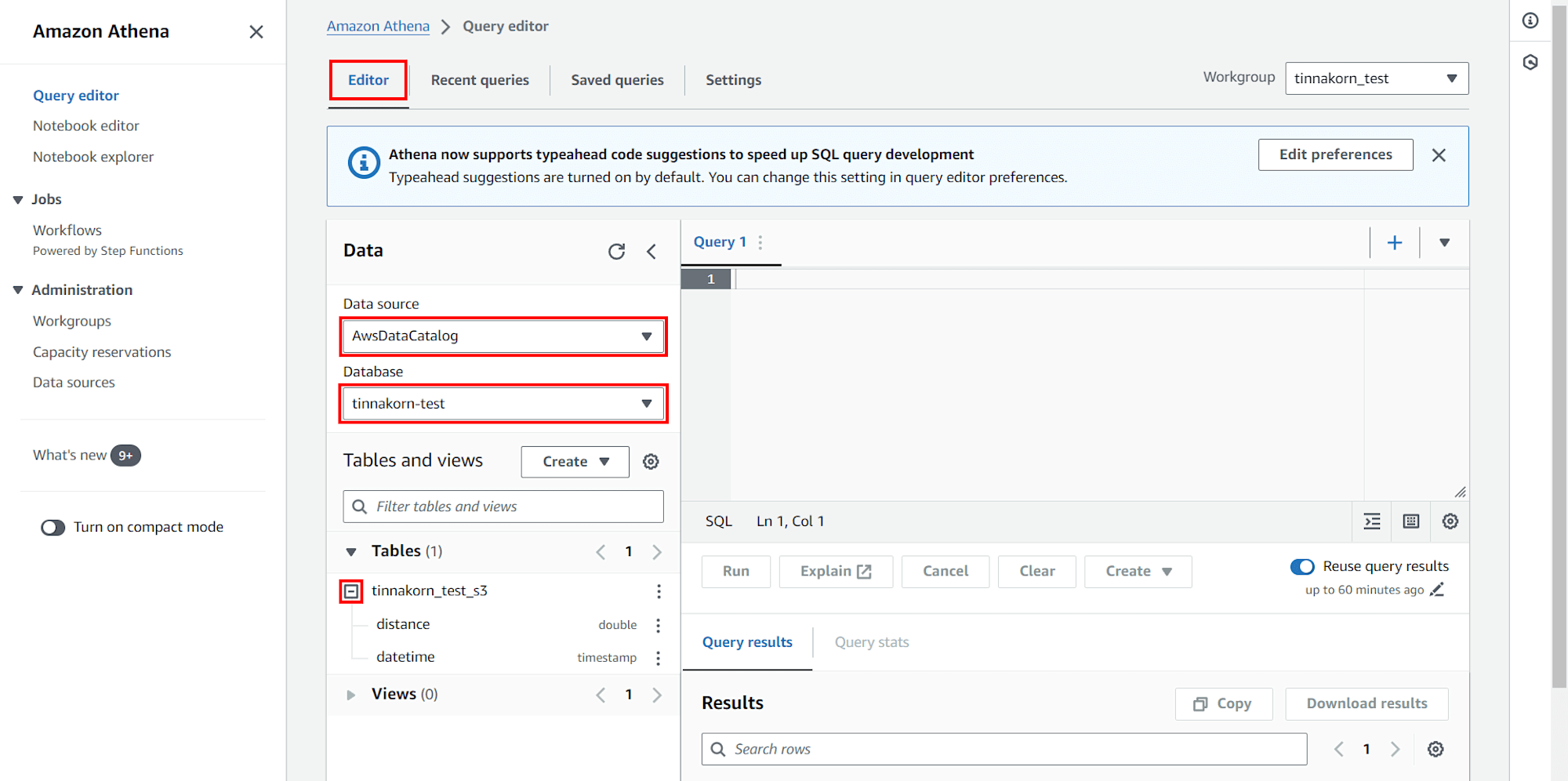Image resolution: width=1568 pixels, height=781 pixels.
Task: Switch to Recent queries tab
Action: 480,80
